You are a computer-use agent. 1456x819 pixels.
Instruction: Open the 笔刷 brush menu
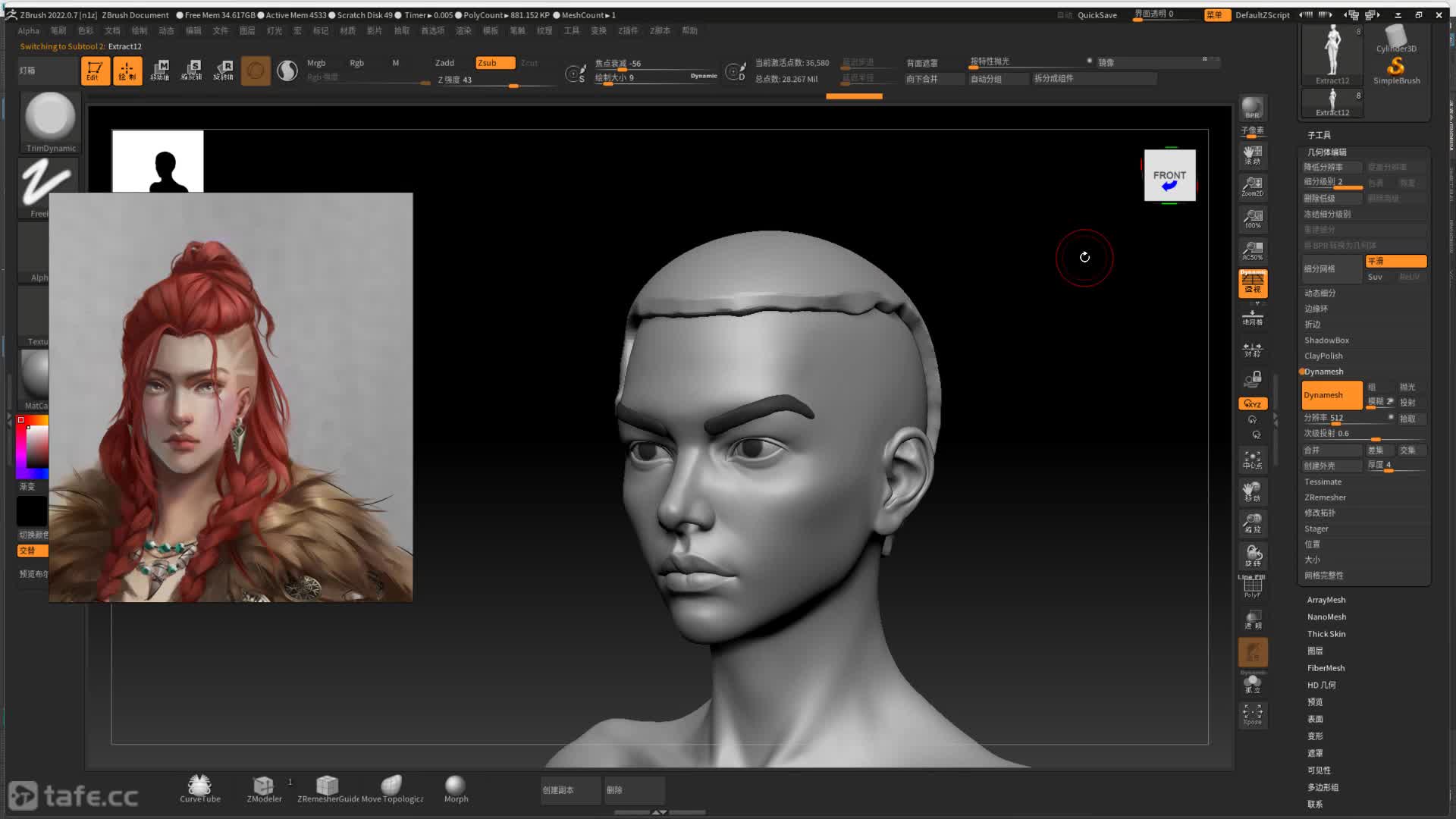coord(58,31)
